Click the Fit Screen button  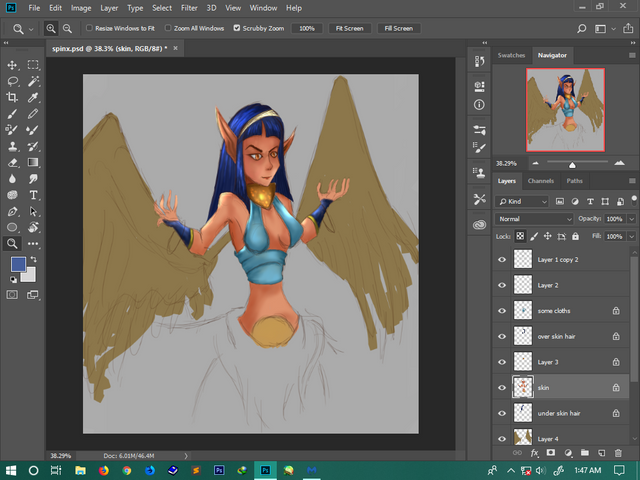[349, 28]
